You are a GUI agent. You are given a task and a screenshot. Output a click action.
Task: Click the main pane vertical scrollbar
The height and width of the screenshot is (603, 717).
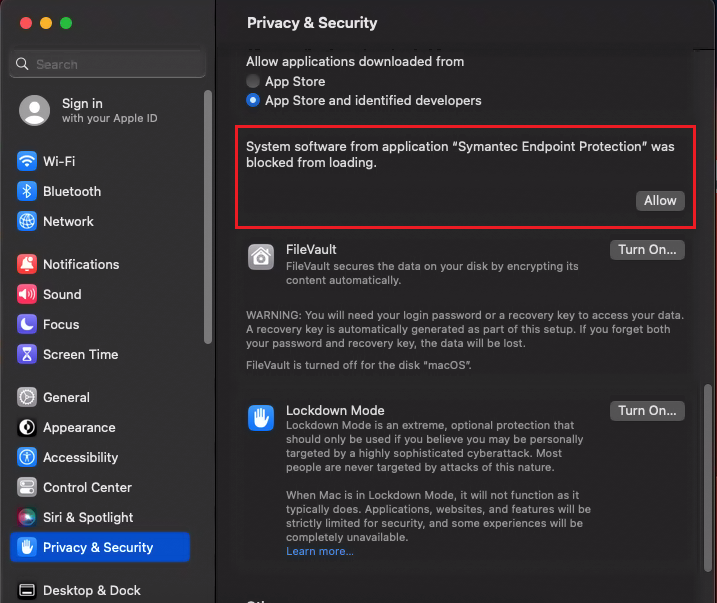708,477
